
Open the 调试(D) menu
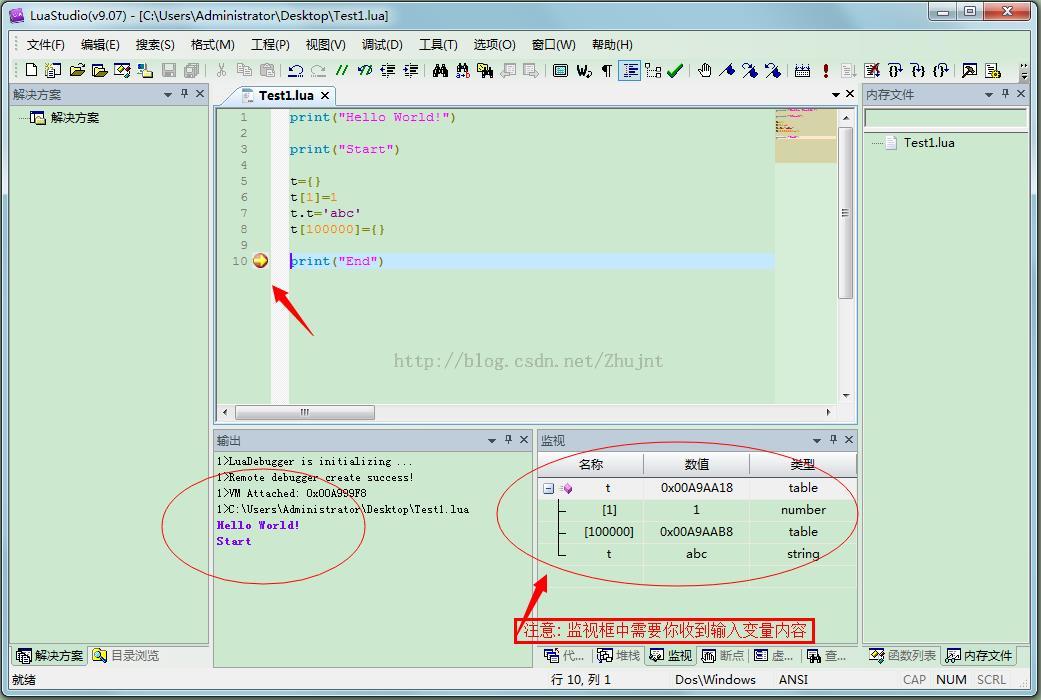(382, 44)
